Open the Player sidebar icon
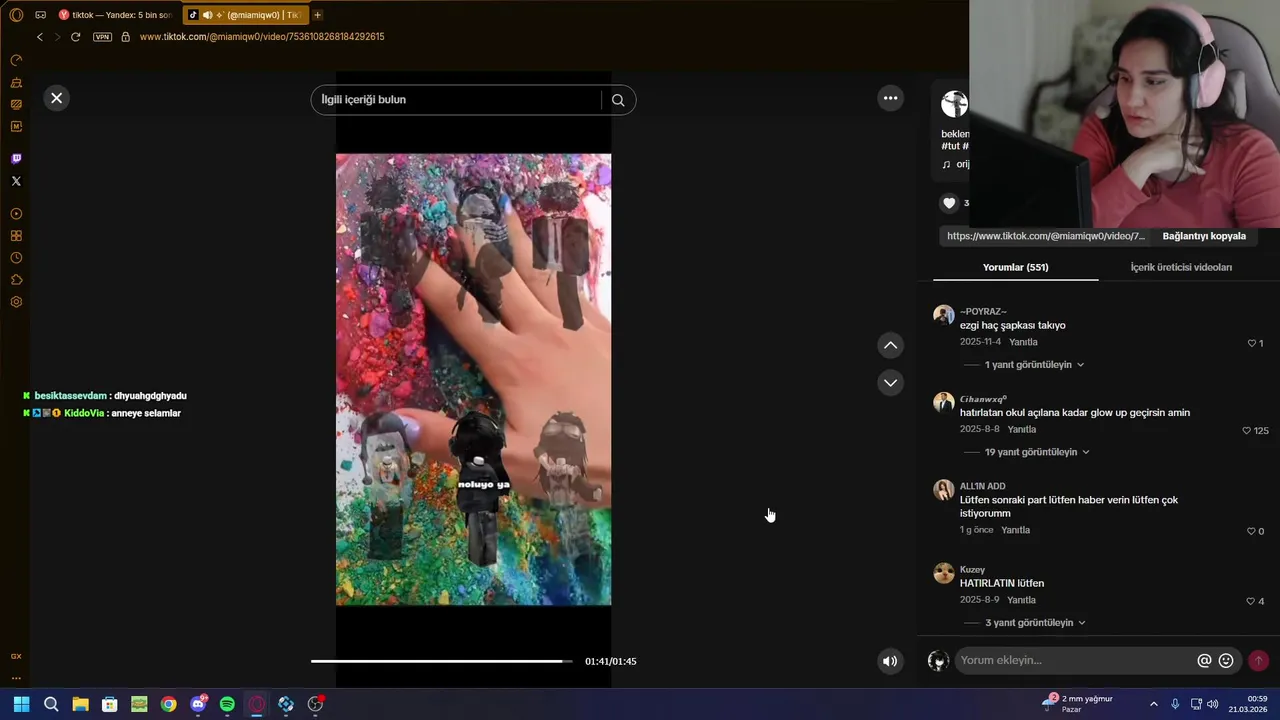The image size is (1280, 720). tap(16, 214)
